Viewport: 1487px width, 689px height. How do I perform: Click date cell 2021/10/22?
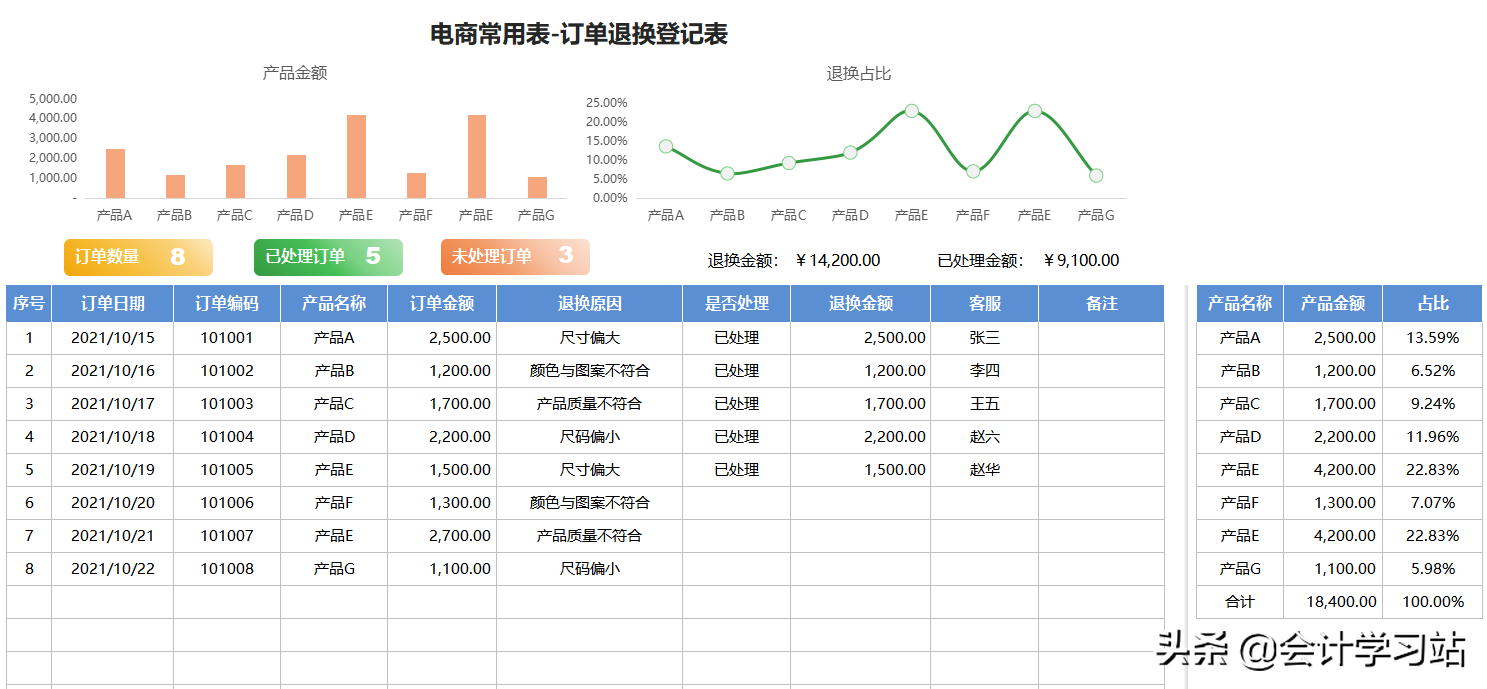[113, 569]
